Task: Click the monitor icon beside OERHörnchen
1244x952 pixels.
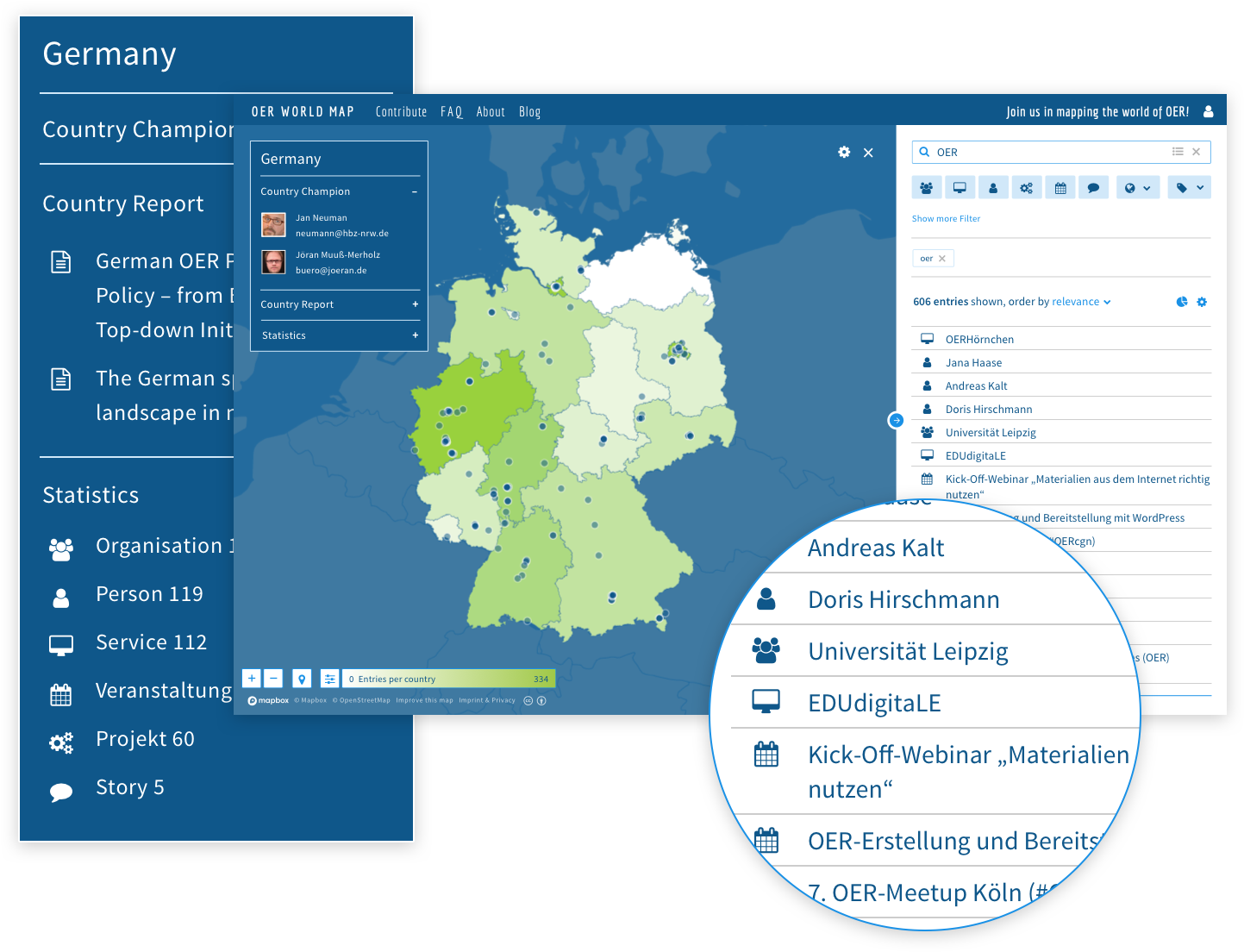Action: 927,339
